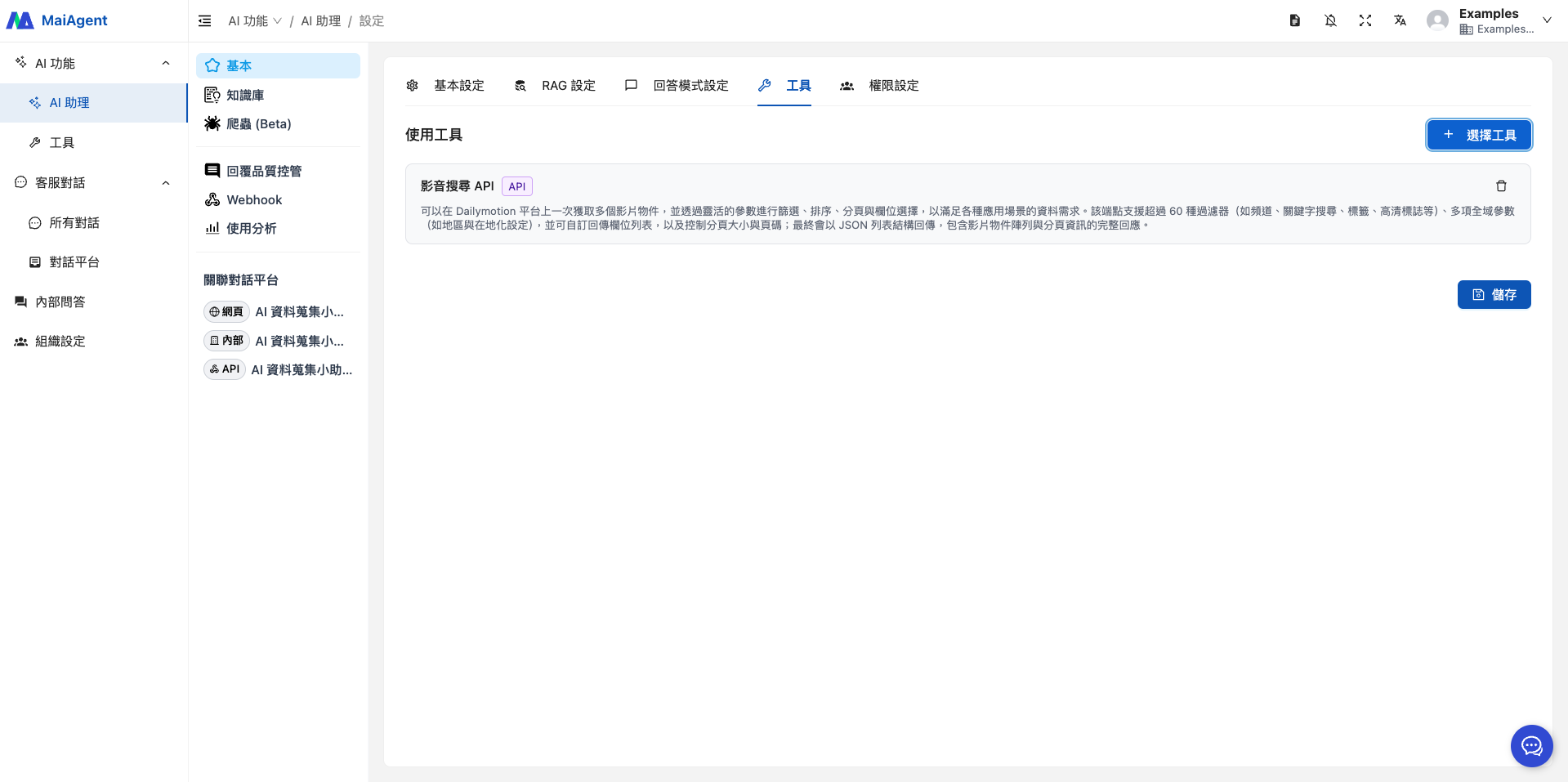Viewport: 1568px width, 782px height.
Task: View 使用分析 analytics
Action: [x=251, y=228]
